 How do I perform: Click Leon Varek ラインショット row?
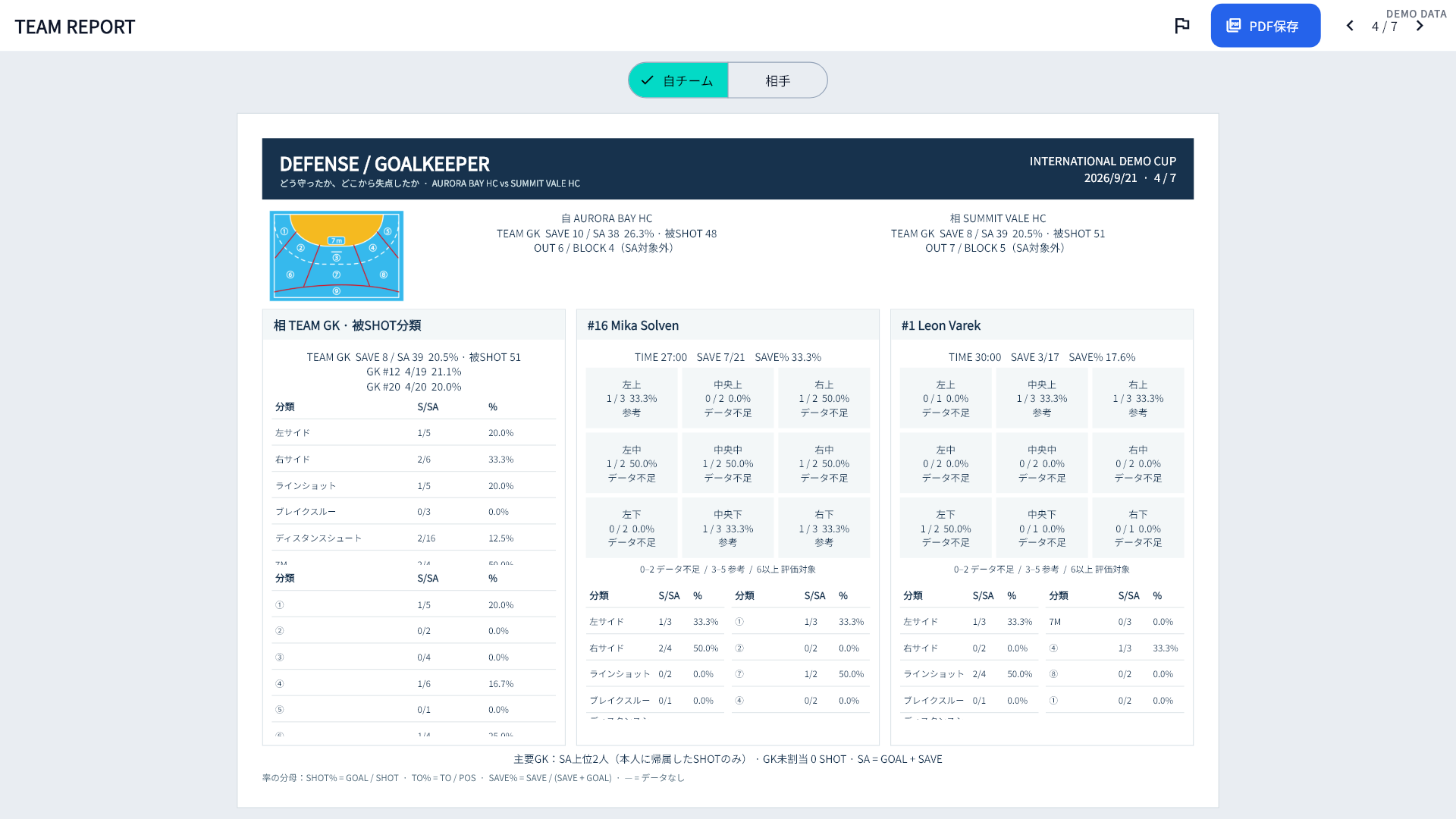pos(969,674)
